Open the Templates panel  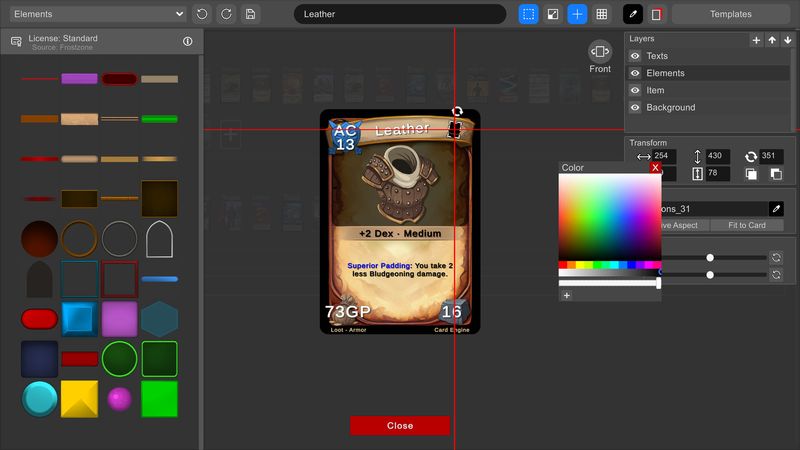tap(730, 14)
